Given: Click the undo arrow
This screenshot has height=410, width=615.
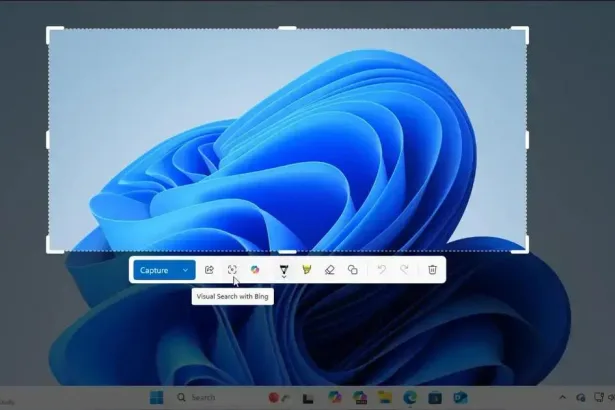Looking at the screenshot, I should 381,270.
